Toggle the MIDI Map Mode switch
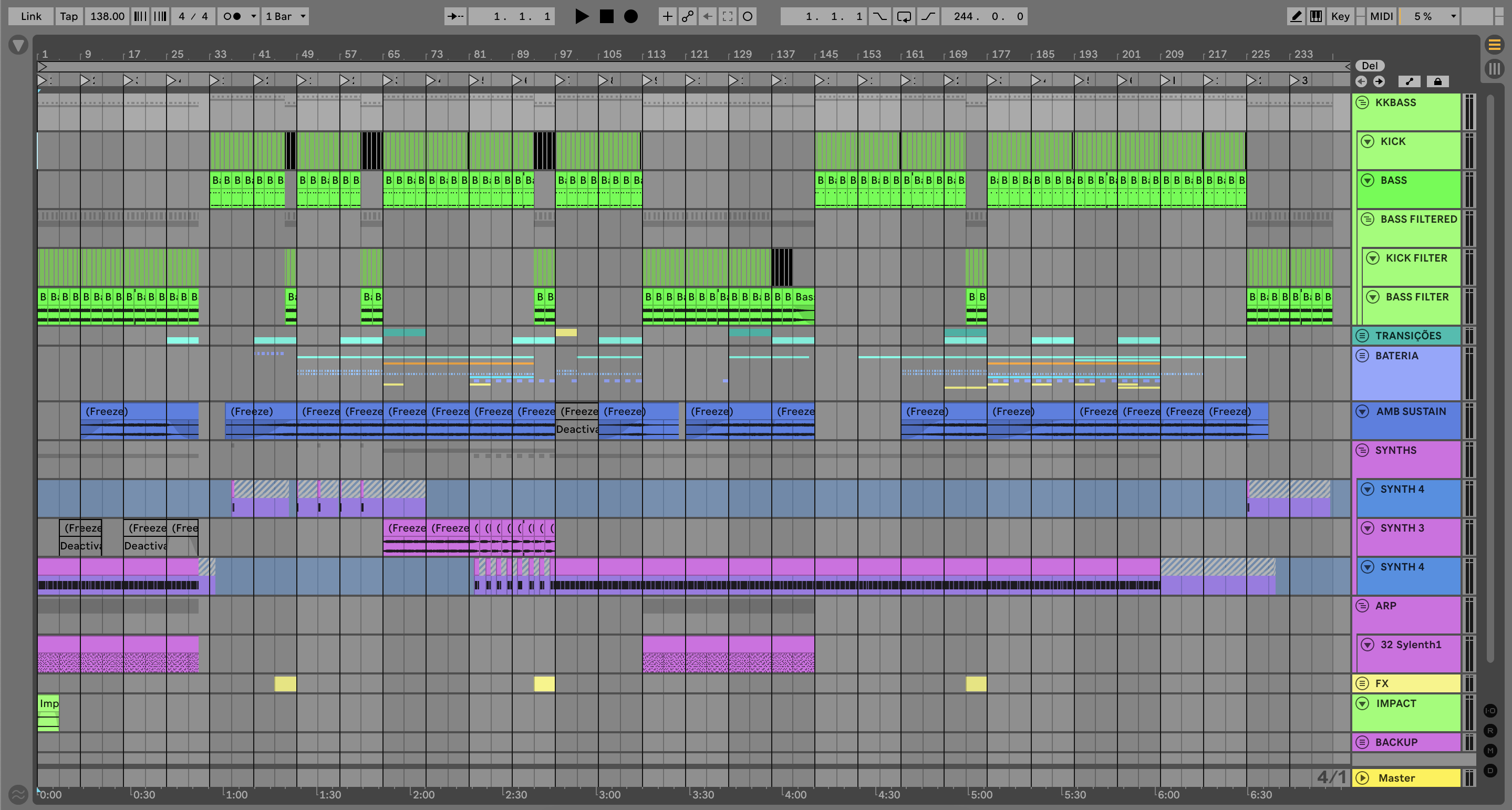Screen dimensions: 1512x810 (x=1381, y=16)
